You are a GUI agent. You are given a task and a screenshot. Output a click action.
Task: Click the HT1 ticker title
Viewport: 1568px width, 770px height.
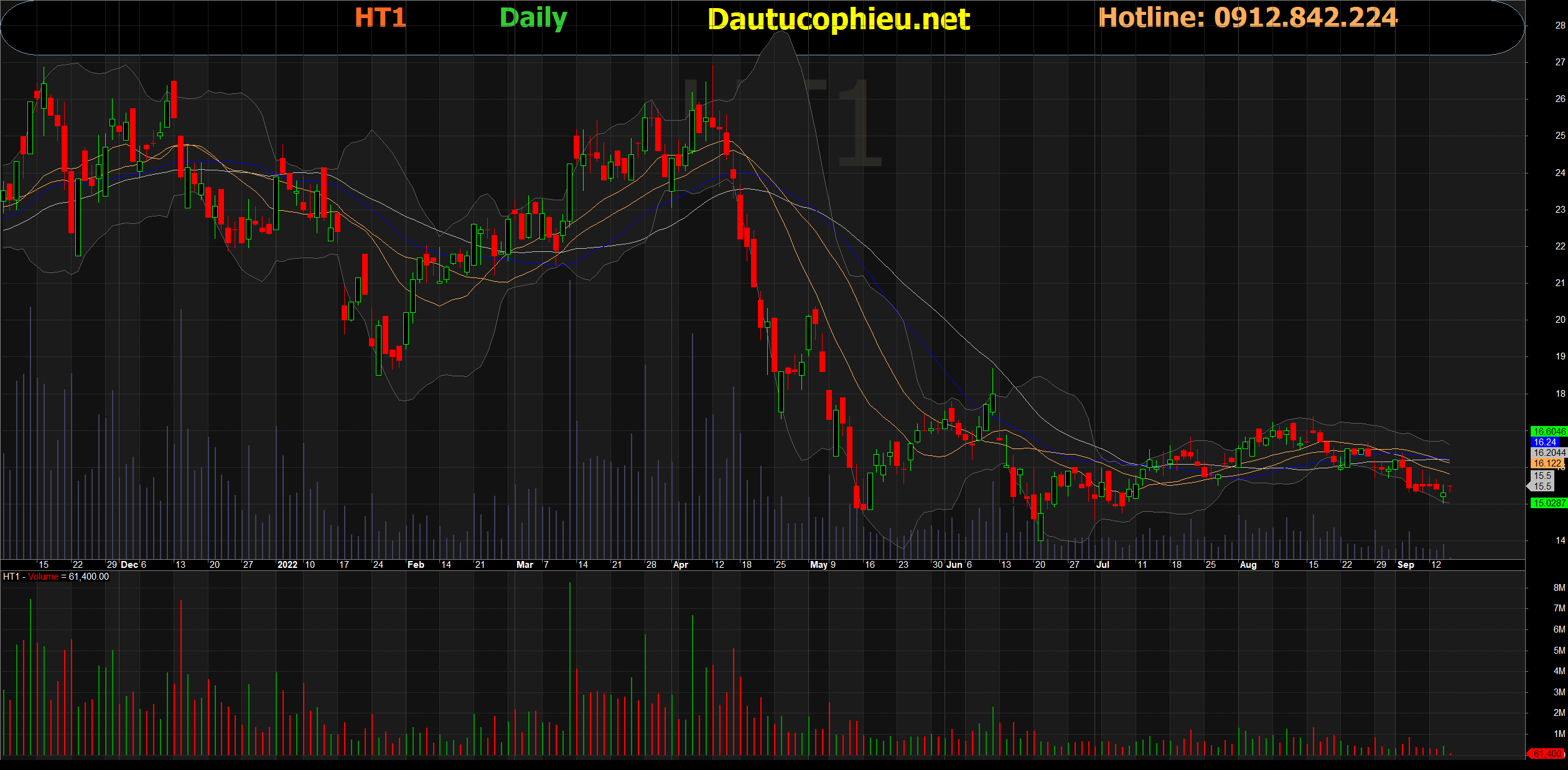pyautogui.click(x=380, y=17)
